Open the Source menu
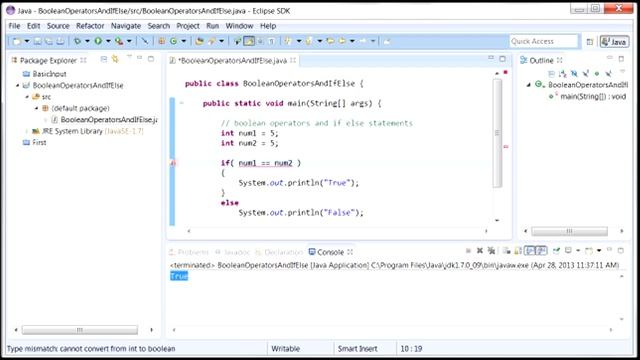This screenshot has width=640, height=360. pos(58,26)
